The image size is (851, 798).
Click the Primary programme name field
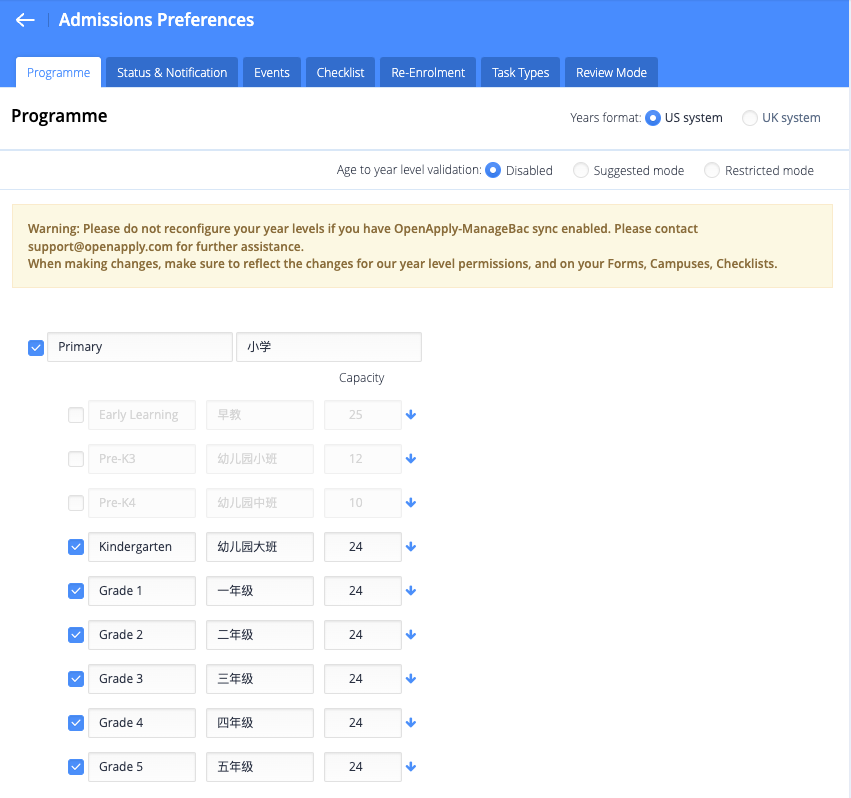coord(139,347)
